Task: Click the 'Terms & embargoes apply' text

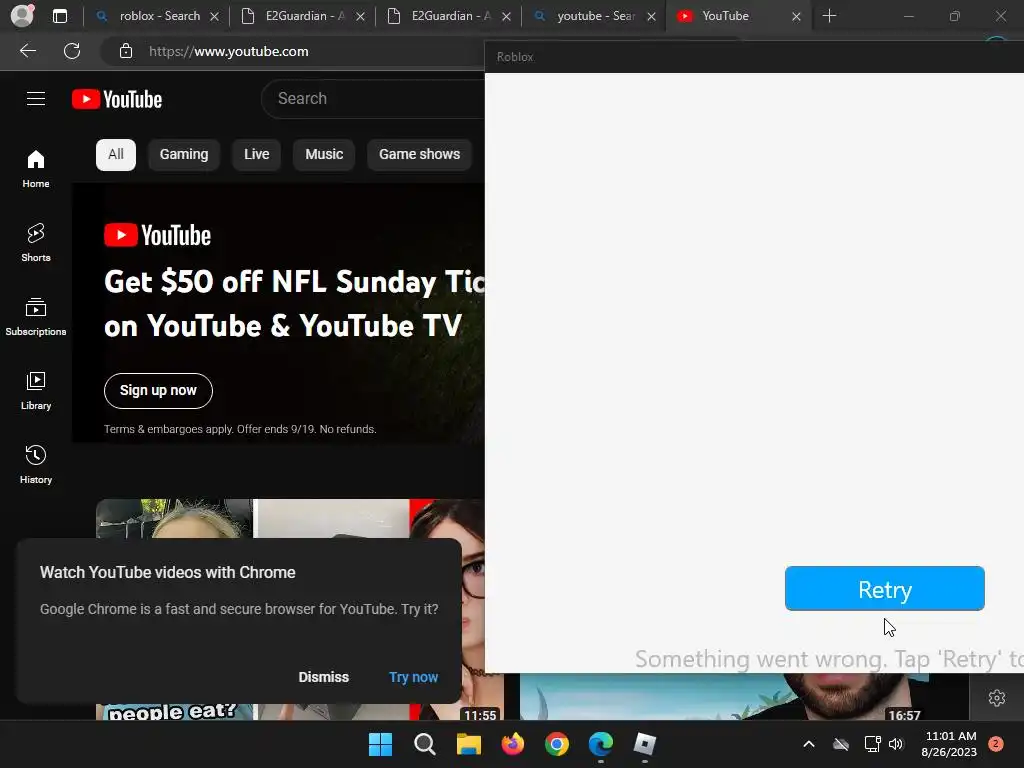Action: coord(240,429)
